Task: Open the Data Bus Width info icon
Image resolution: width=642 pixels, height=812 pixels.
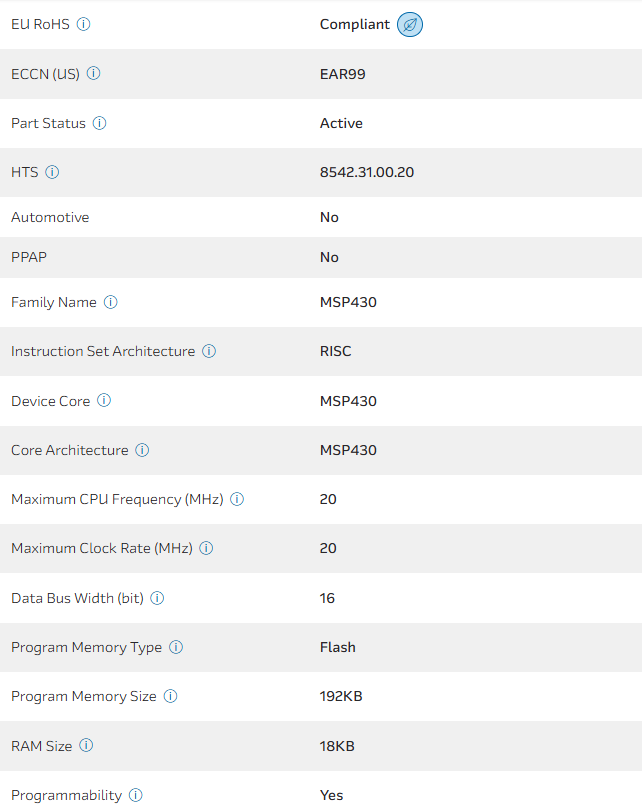Action: [157, 598]
